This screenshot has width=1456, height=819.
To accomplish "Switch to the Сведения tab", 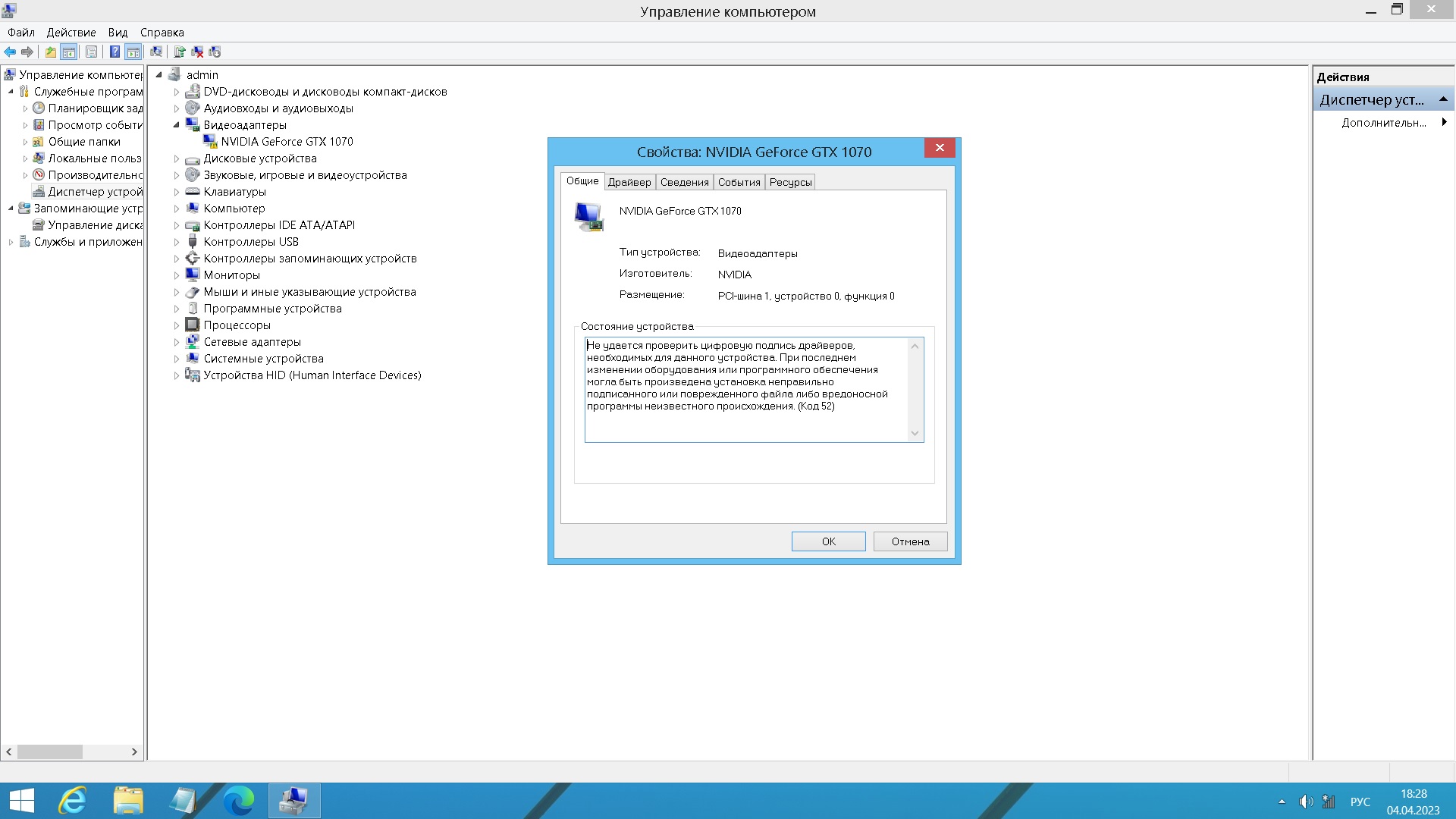I will [685, 182].
